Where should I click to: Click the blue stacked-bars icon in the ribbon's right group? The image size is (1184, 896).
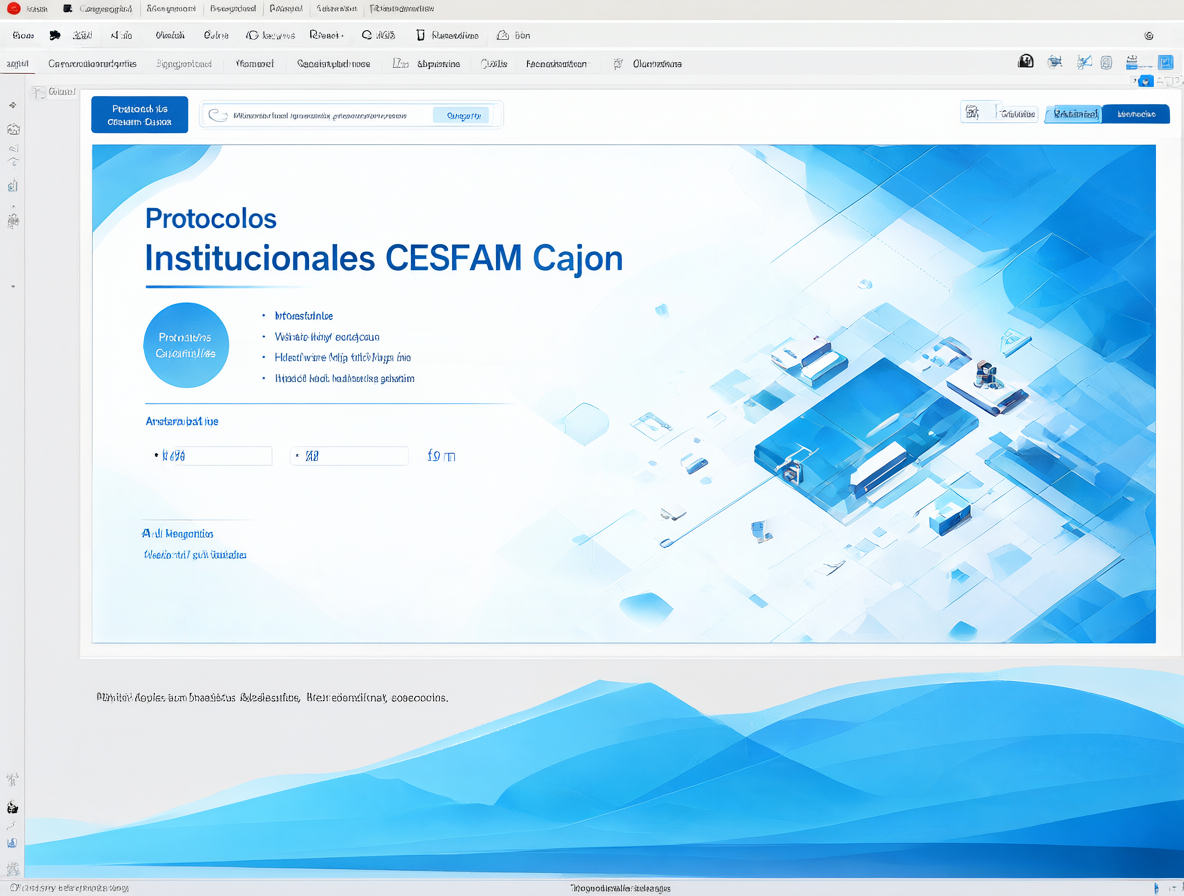pos(1132,62)
